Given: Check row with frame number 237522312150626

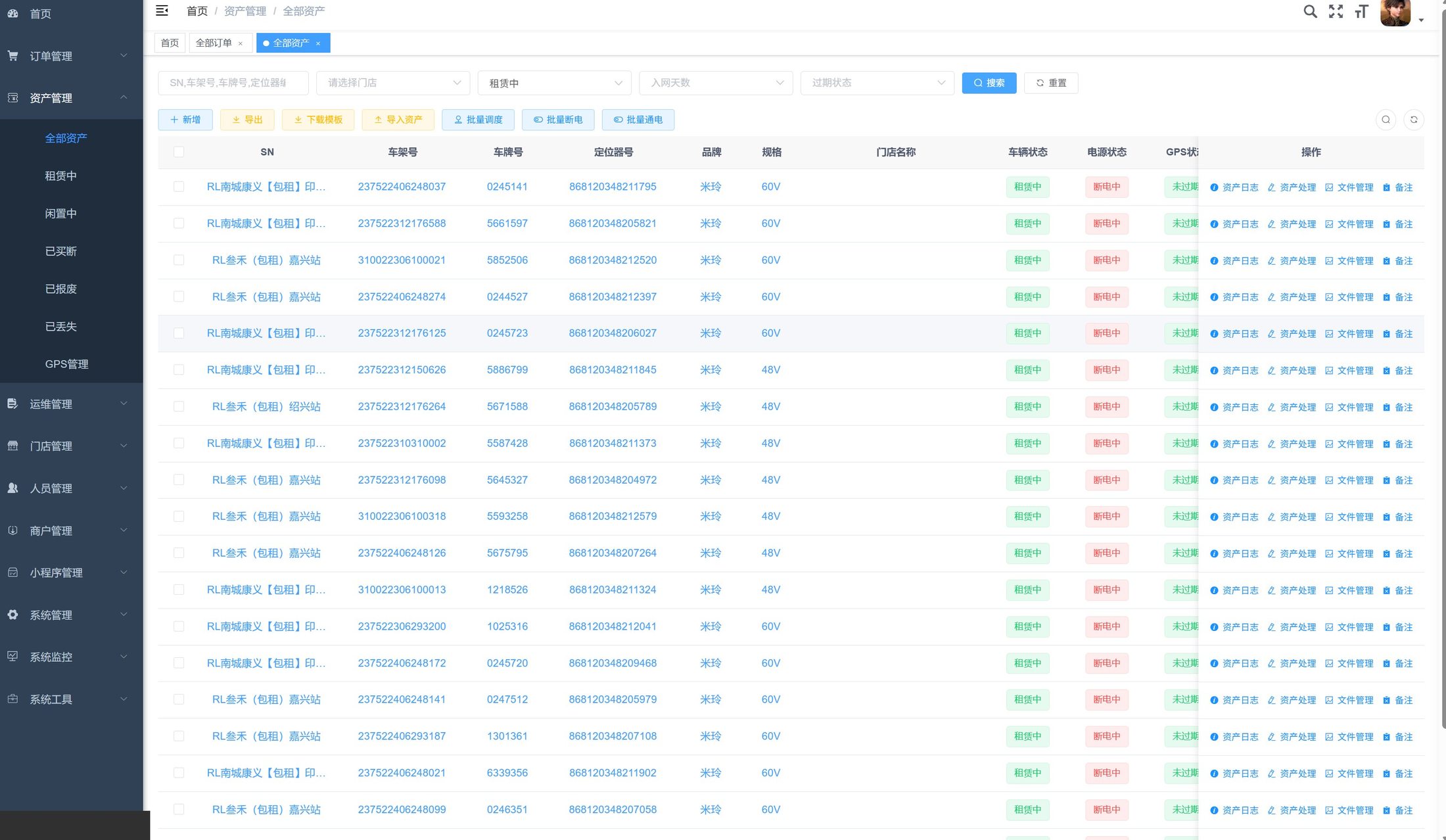Looking at the screenshot, I should pos(179,369).
